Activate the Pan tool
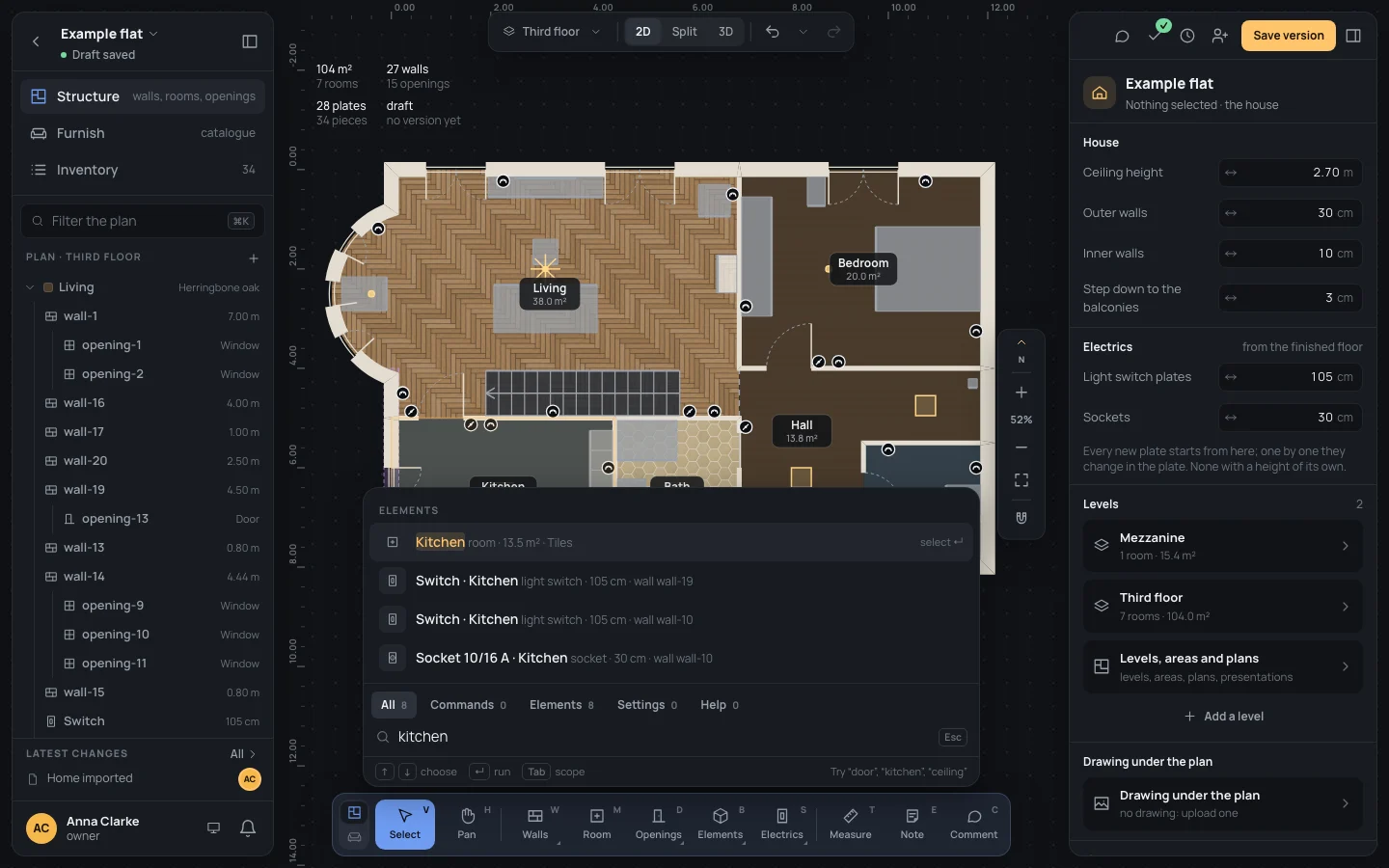The width and height of the screenshot is (1389, 868). [x=467, y=825]
